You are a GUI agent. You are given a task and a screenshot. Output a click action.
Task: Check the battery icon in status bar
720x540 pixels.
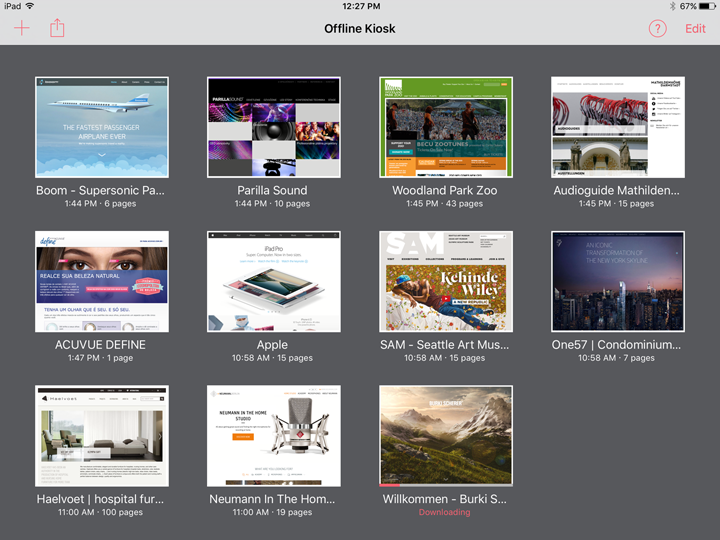pos(707,6)
